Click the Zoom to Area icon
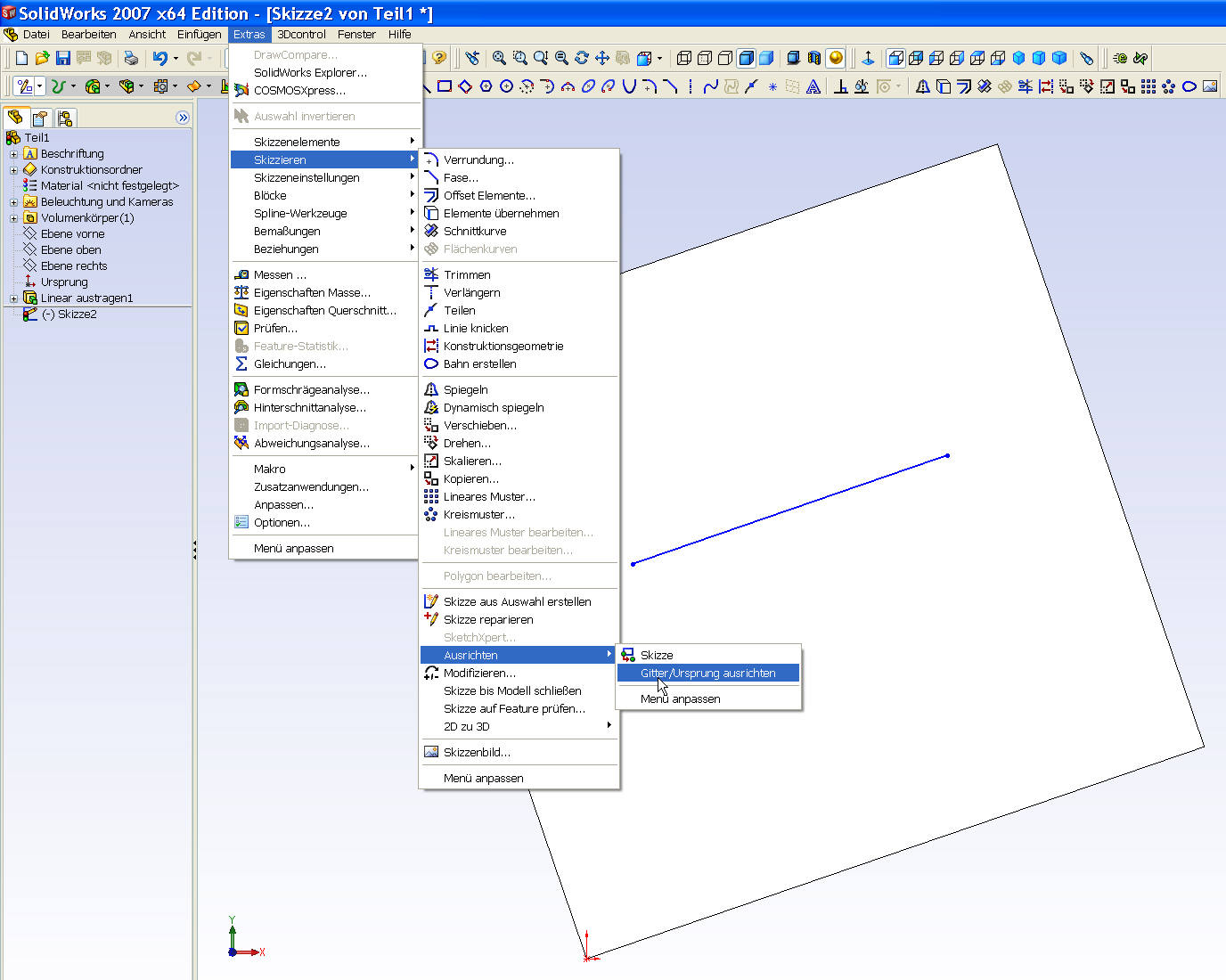 click(x=520, y=58)
